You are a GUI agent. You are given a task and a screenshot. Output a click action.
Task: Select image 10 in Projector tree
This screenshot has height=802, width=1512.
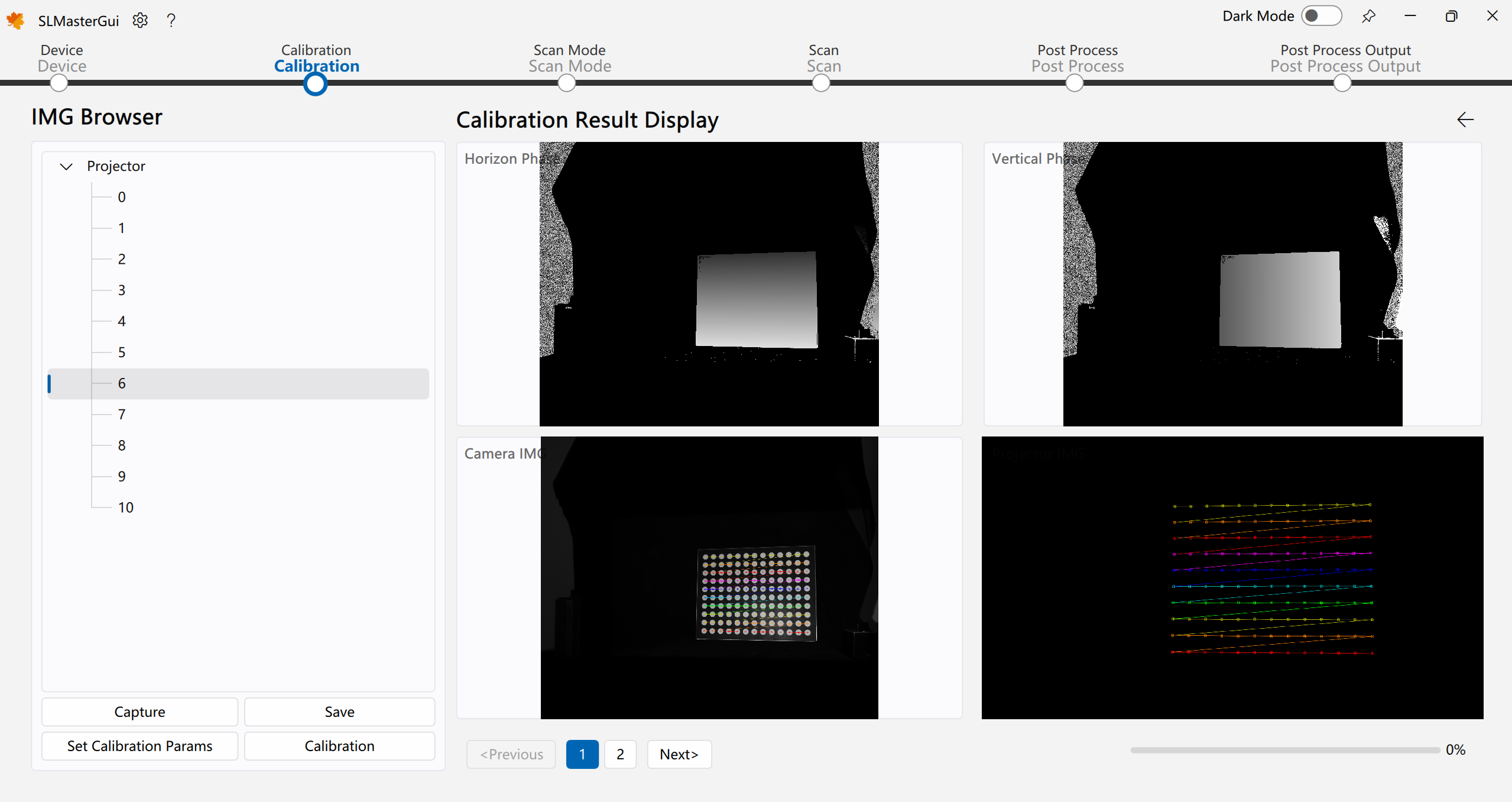125,507
